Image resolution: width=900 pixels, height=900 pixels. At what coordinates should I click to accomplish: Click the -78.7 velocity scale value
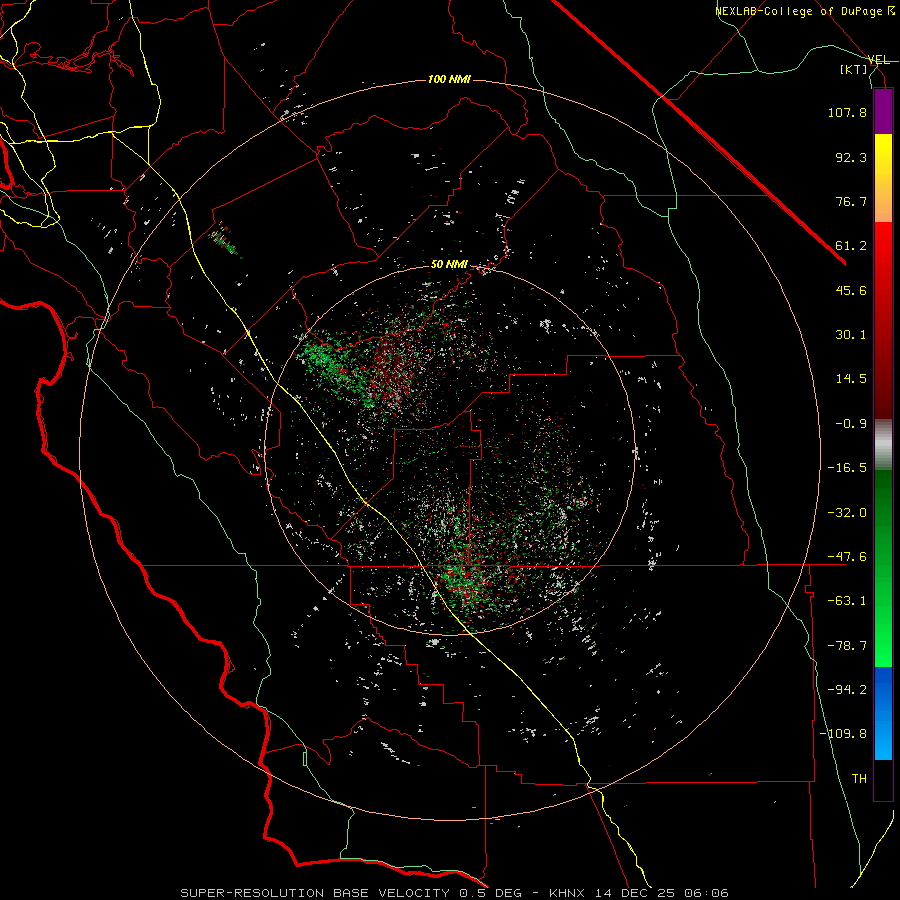(x=847, y=646)
